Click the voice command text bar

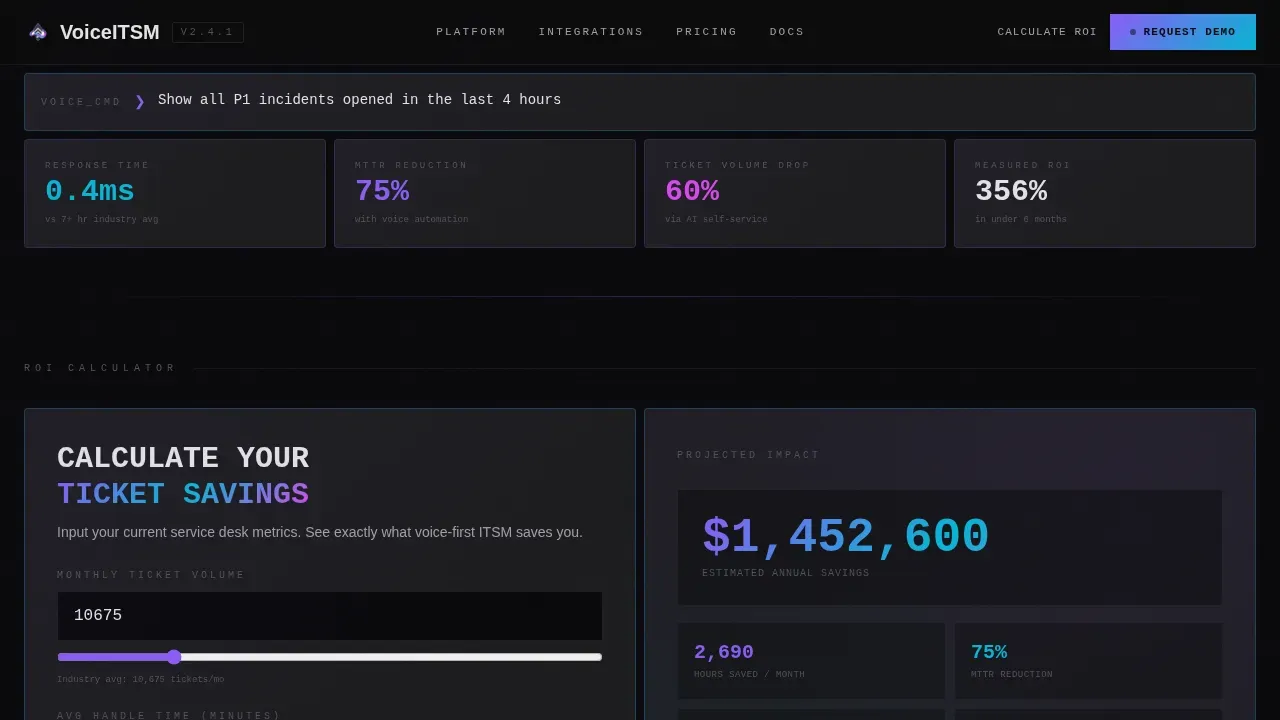click(x=640, y=102)
